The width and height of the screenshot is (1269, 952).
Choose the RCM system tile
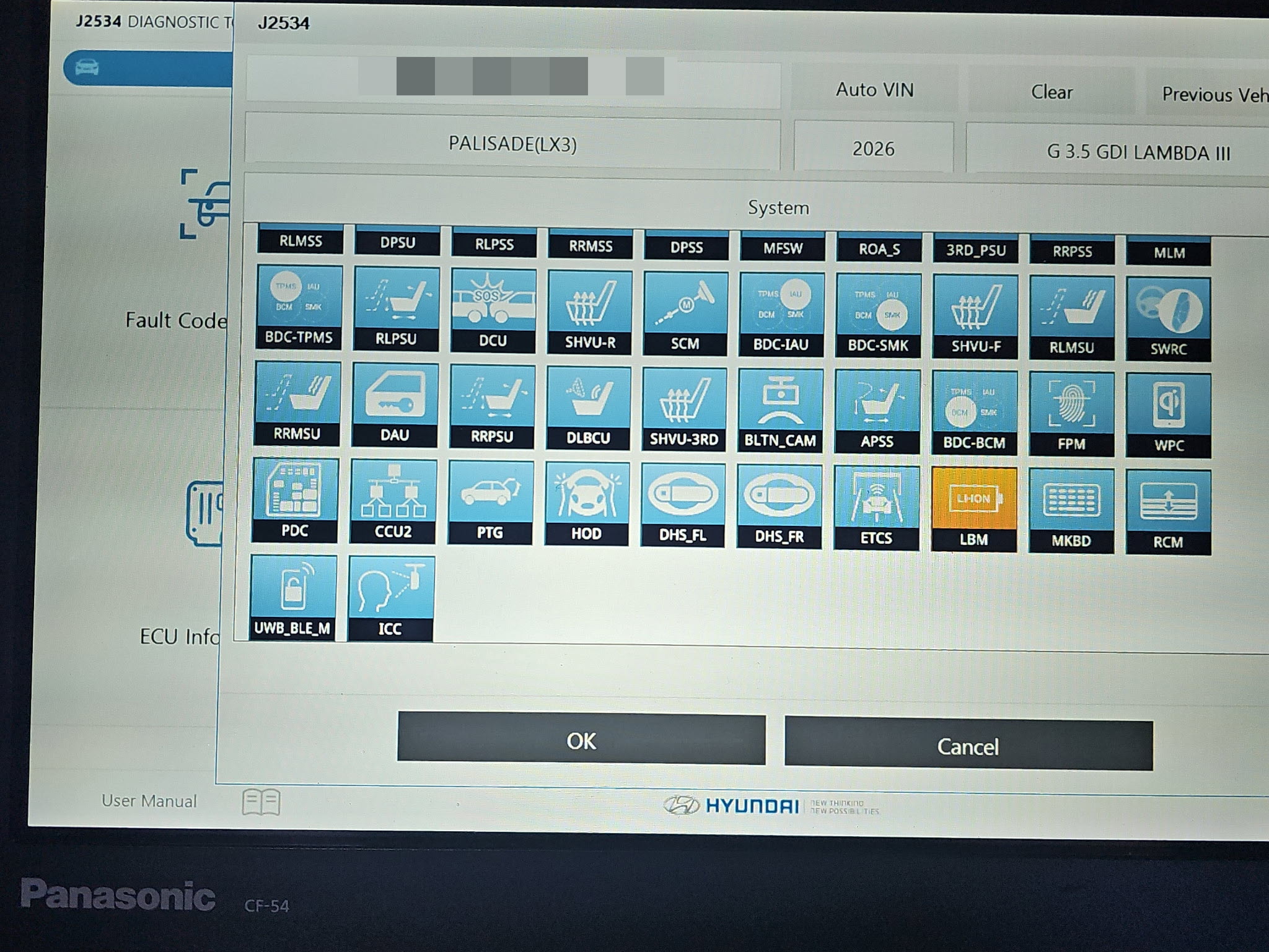(x=1168, y=512)
